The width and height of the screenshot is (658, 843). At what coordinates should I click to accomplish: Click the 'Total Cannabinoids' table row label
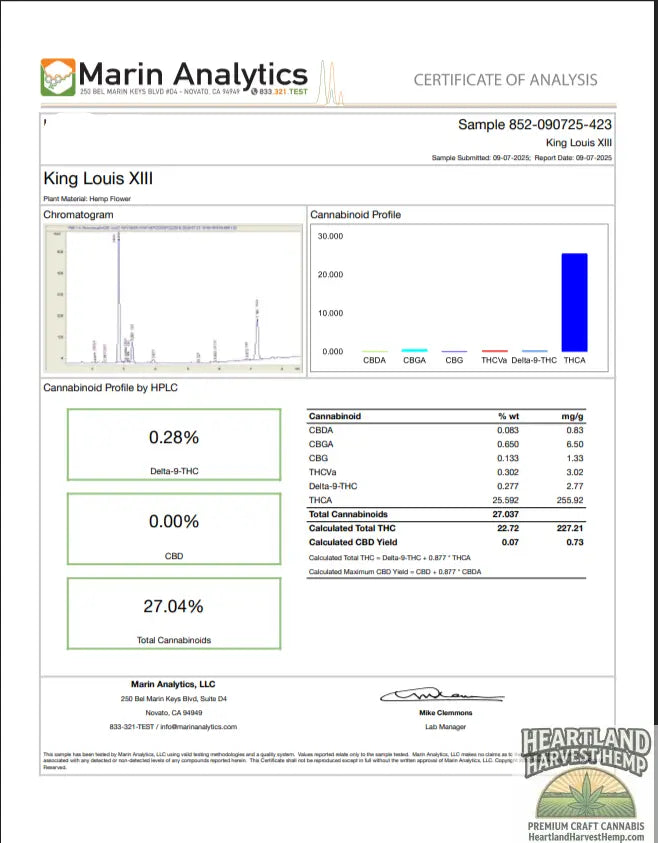point(348,514)
